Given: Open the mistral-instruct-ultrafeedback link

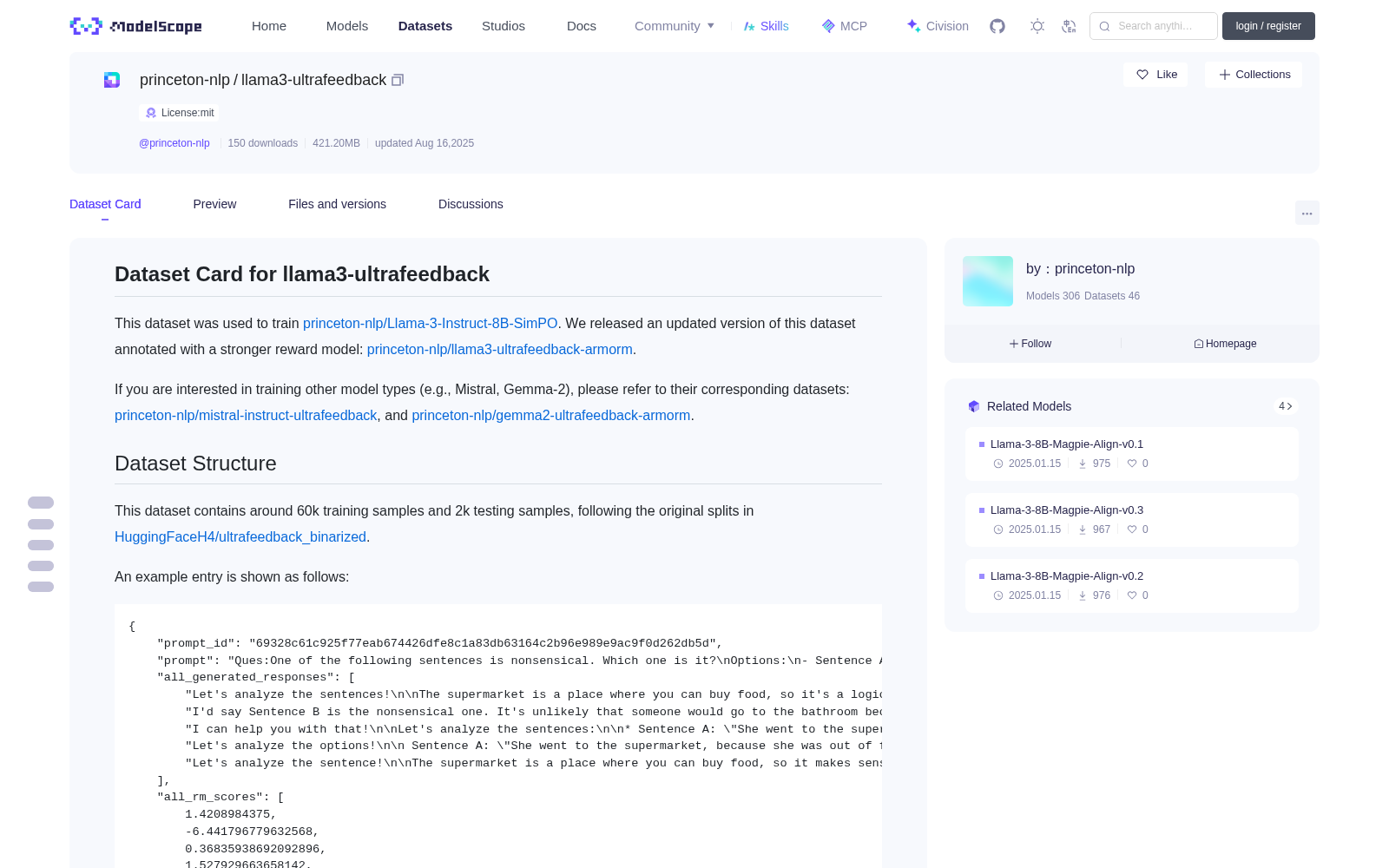Looking at the screenshot, I should (246, 415).
